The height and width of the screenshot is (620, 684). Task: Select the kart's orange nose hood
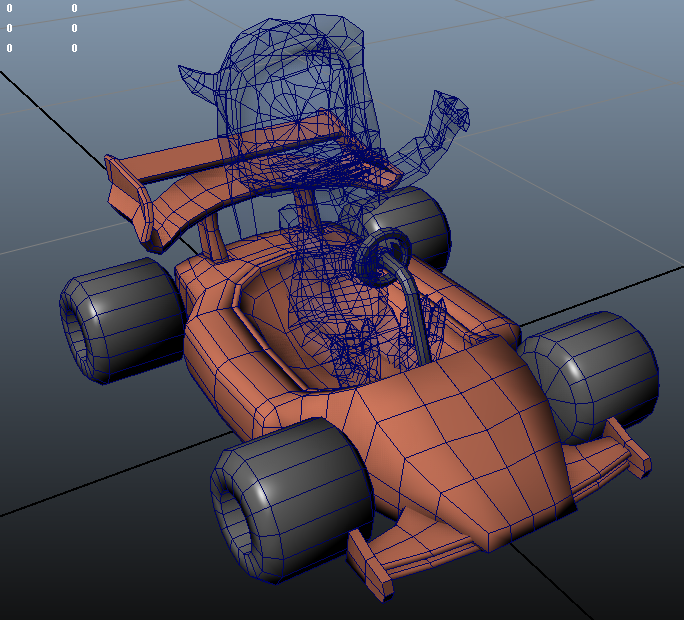[465, 441]
